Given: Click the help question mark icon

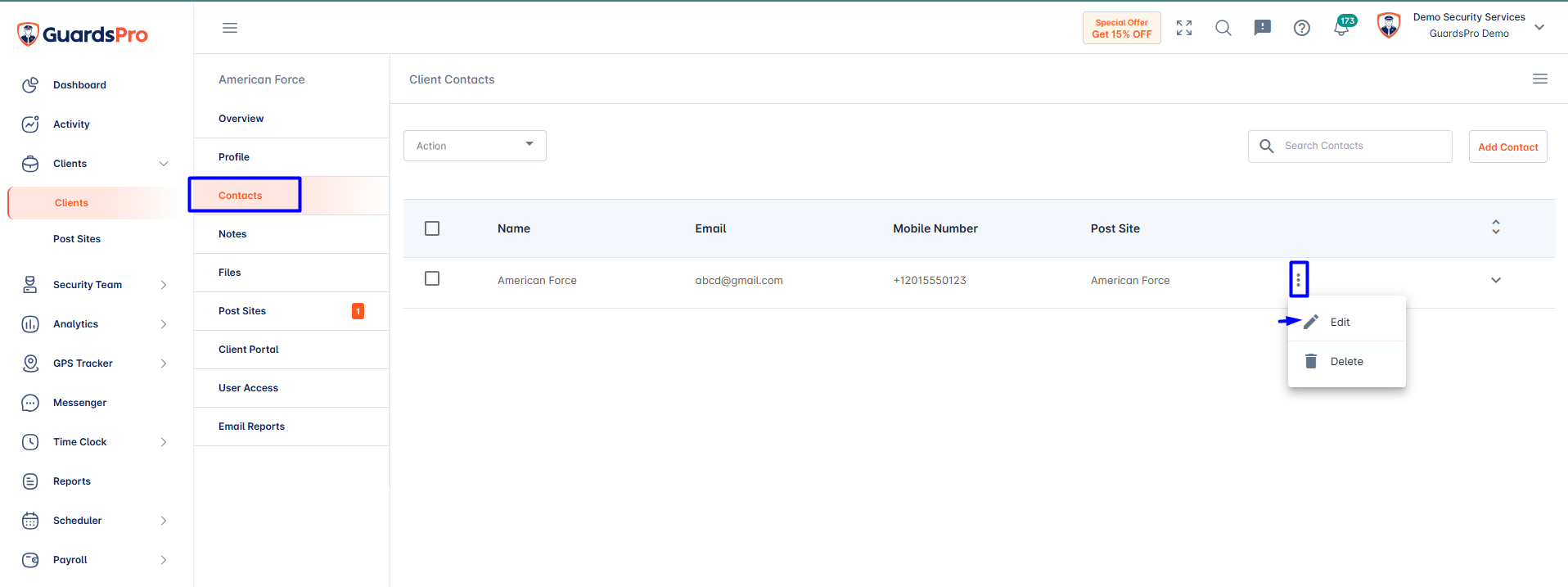Looking at the screenshot, I should click(x=1302, y=28).
